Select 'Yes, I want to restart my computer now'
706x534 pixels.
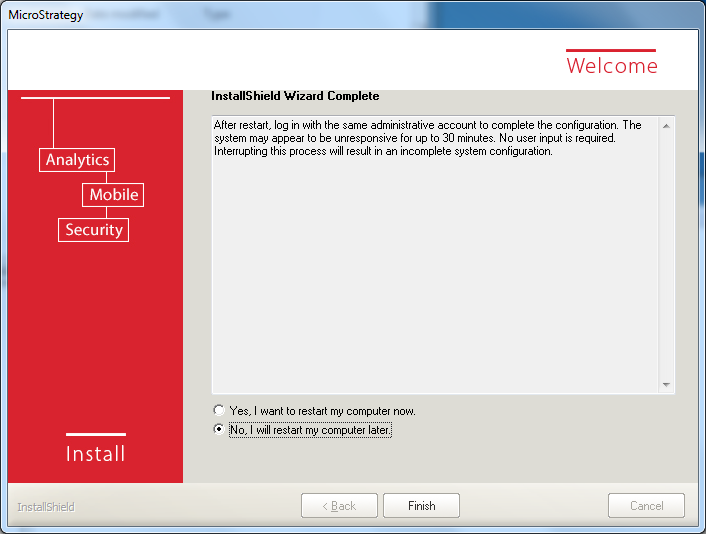pos(219,411)
